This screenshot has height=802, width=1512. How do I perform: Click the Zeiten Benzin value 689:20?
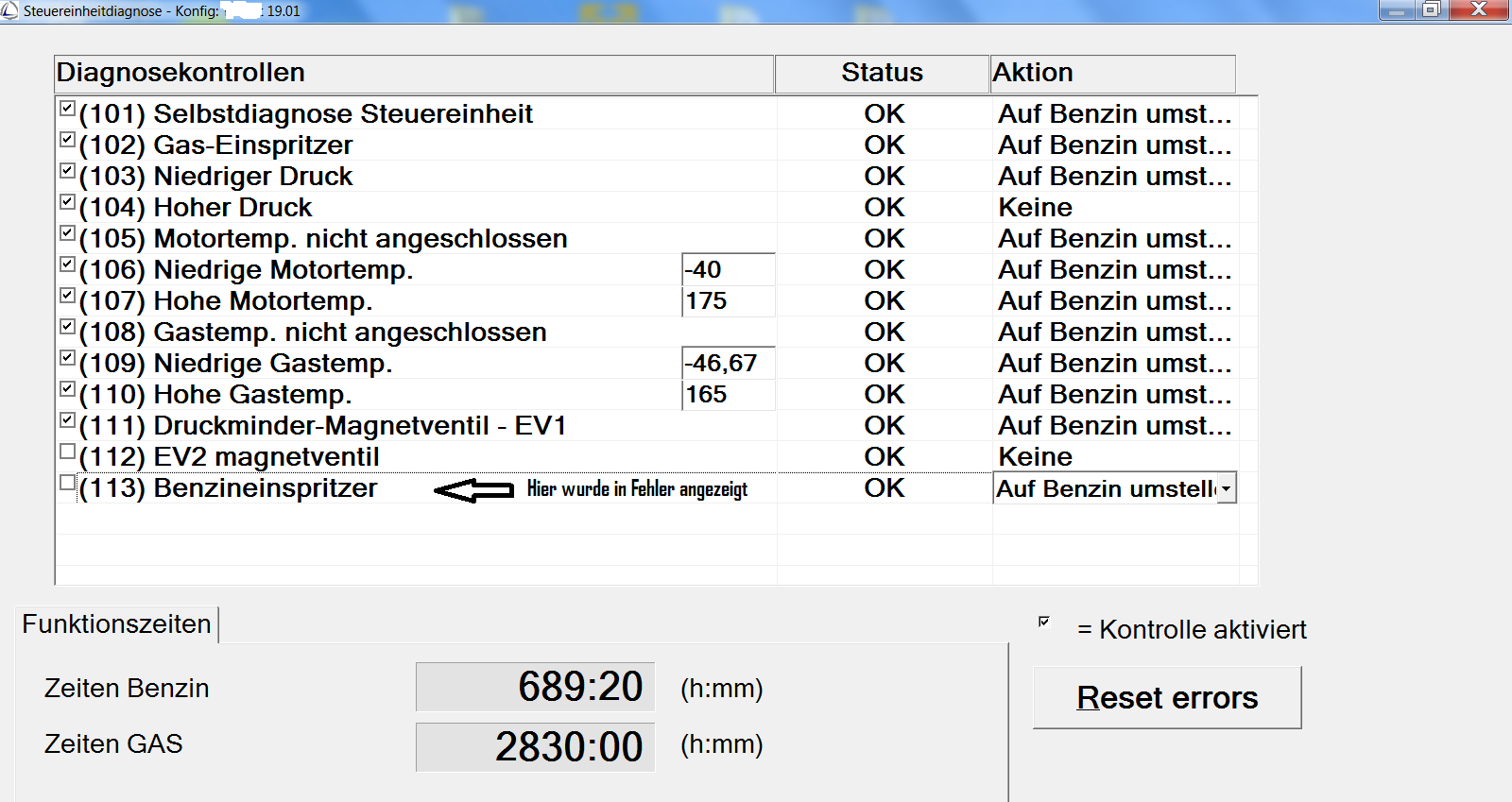pos(535,687)
